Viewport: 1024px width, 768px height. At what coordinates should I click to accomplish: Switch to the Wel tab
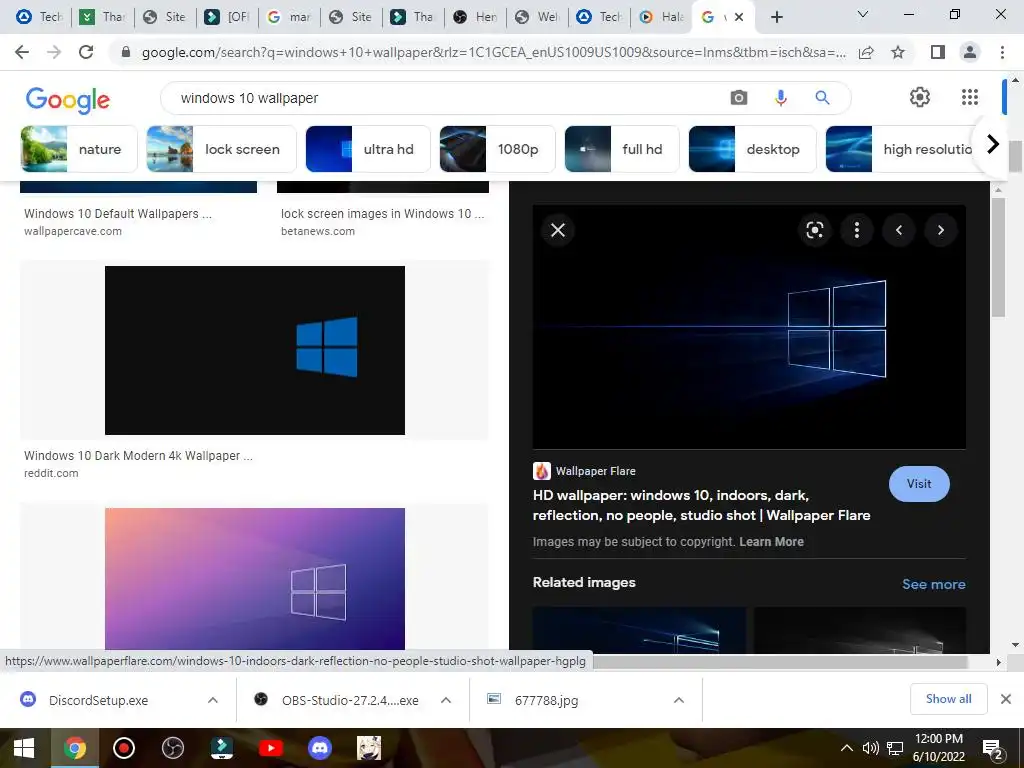pos(537,17)
